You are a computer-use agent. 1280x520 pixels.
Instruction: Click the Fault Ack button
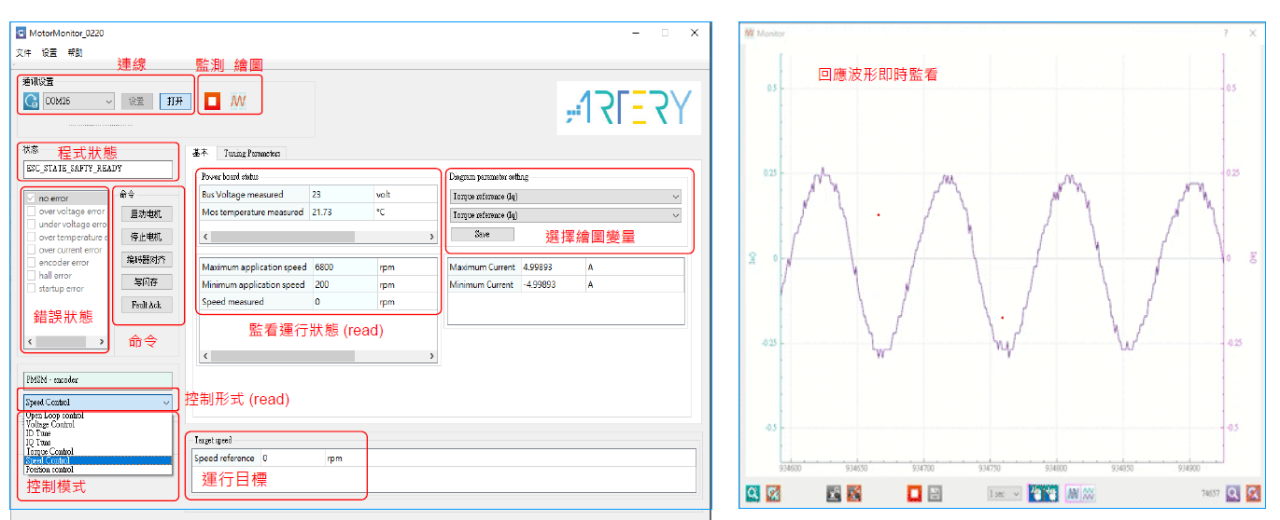point(146,304)
